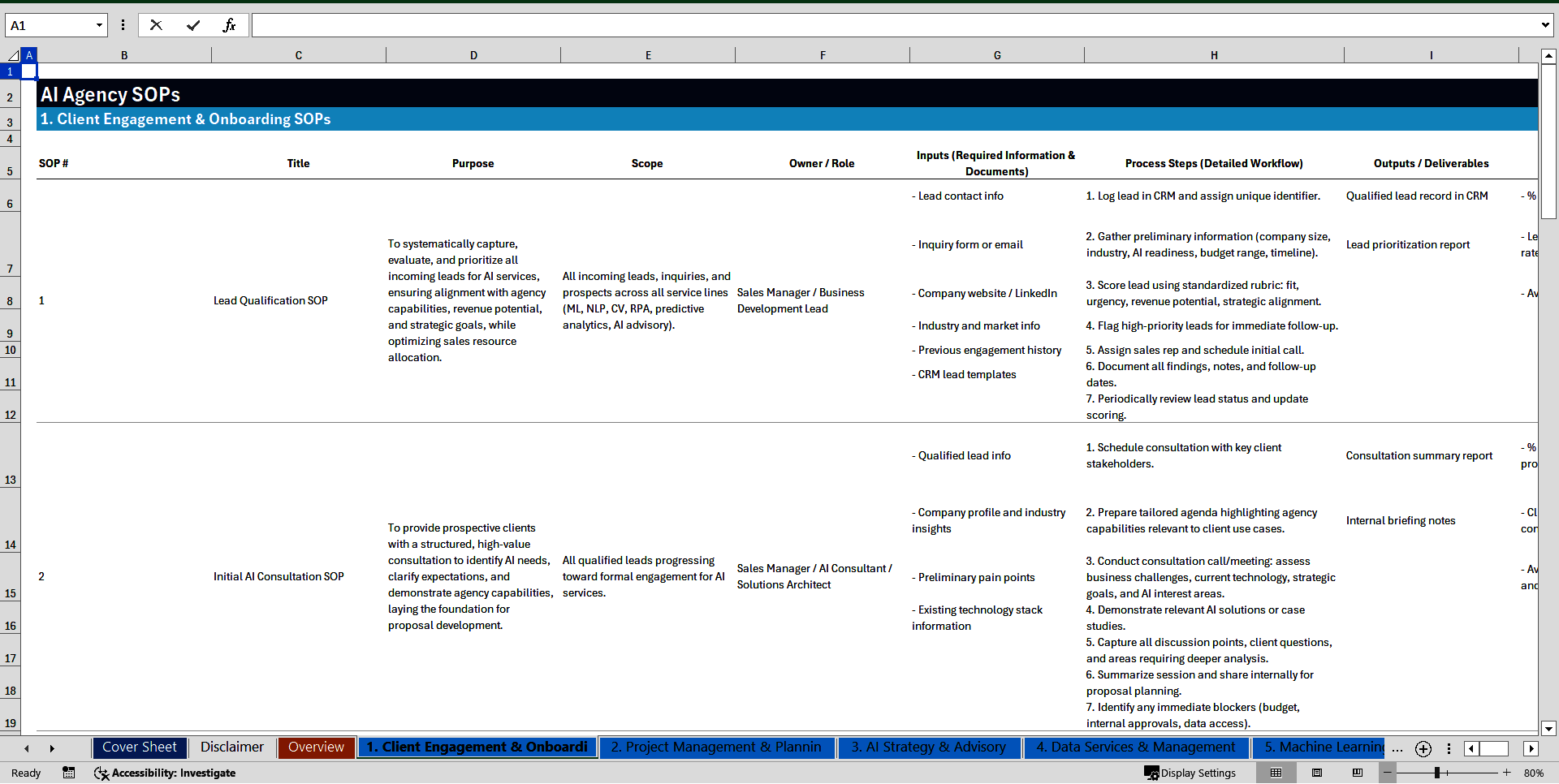
Task: Select Page Layout view icon in status bar
Action: coord(1317,773)
